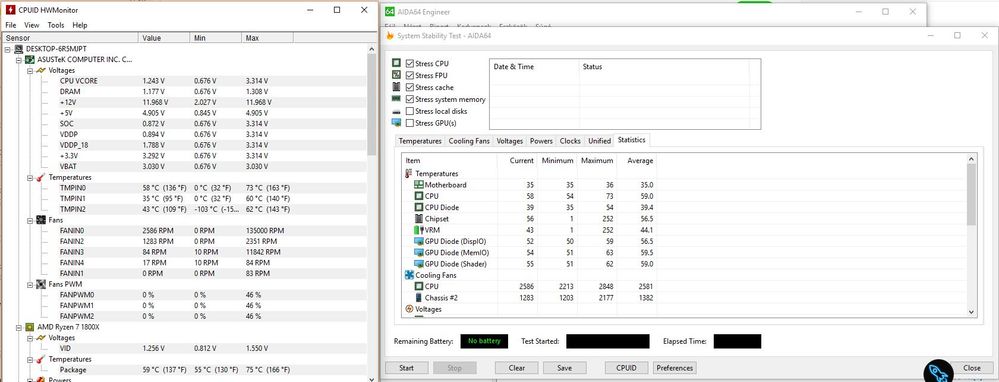Open the Help menu in HWMonitor
999x382 pixels.
tap(80, 25)
